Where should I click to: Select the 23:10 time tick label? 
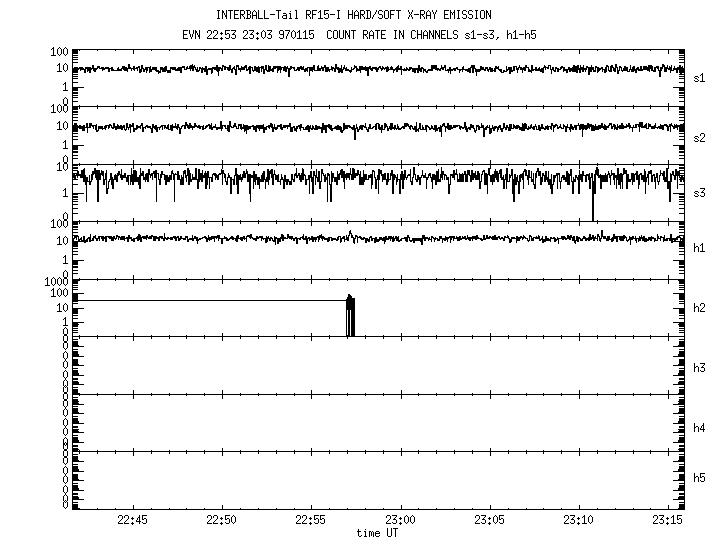click(x=579, y=521)
